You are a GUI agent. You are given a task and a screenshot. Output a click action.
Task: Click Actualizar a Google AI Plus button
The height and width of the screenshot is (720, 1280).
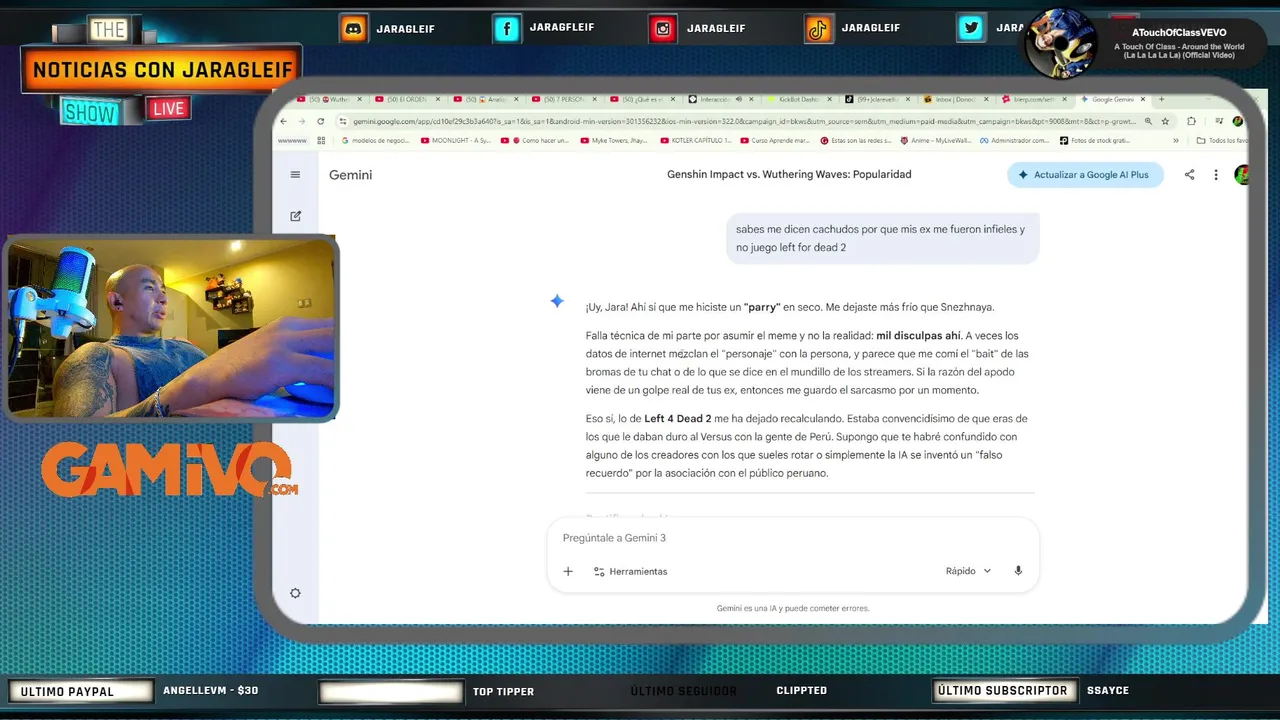[x=1085, y=174]
